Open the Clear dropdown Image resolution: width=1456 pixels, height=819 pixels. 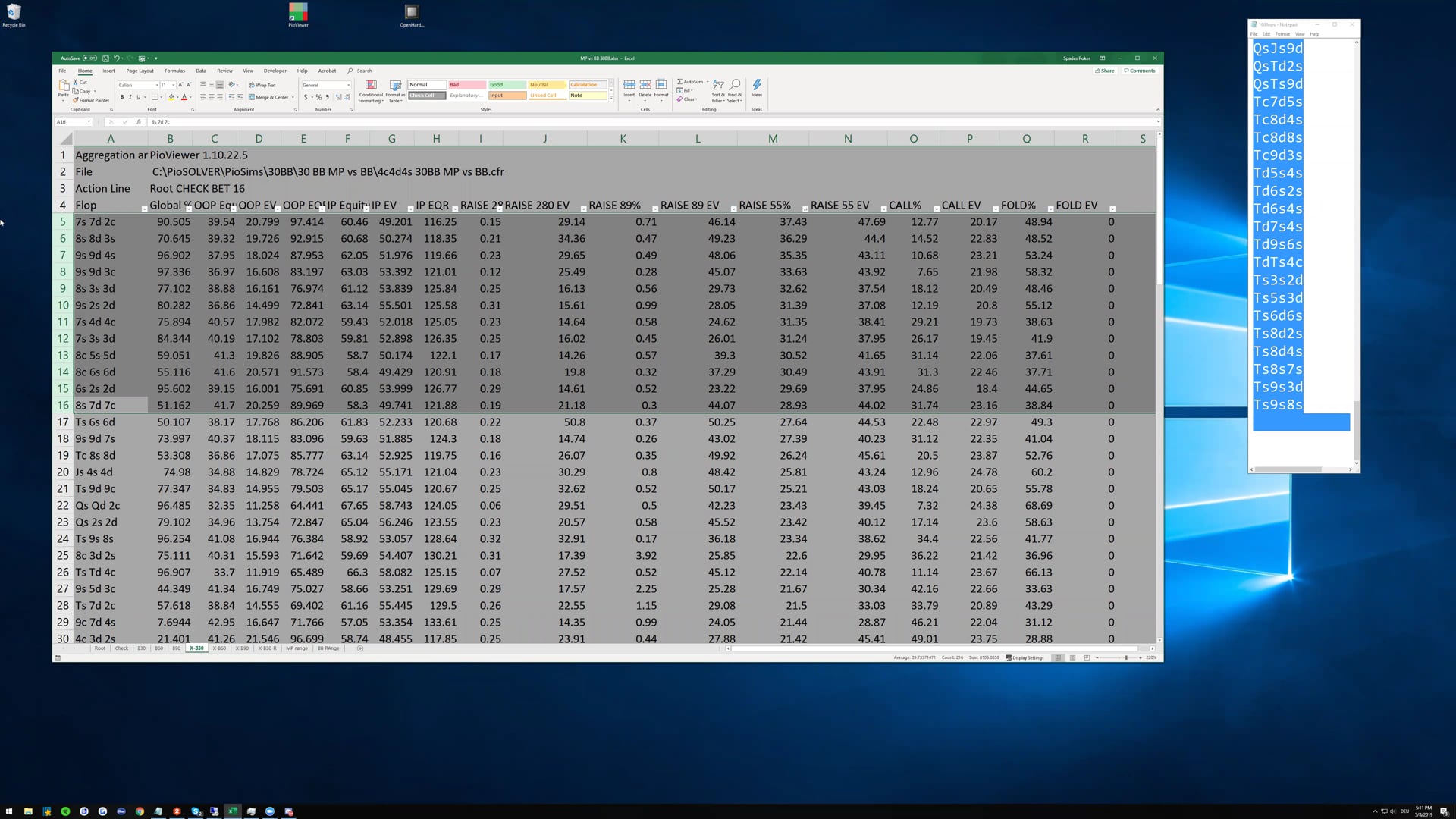[x=686, y=99]
